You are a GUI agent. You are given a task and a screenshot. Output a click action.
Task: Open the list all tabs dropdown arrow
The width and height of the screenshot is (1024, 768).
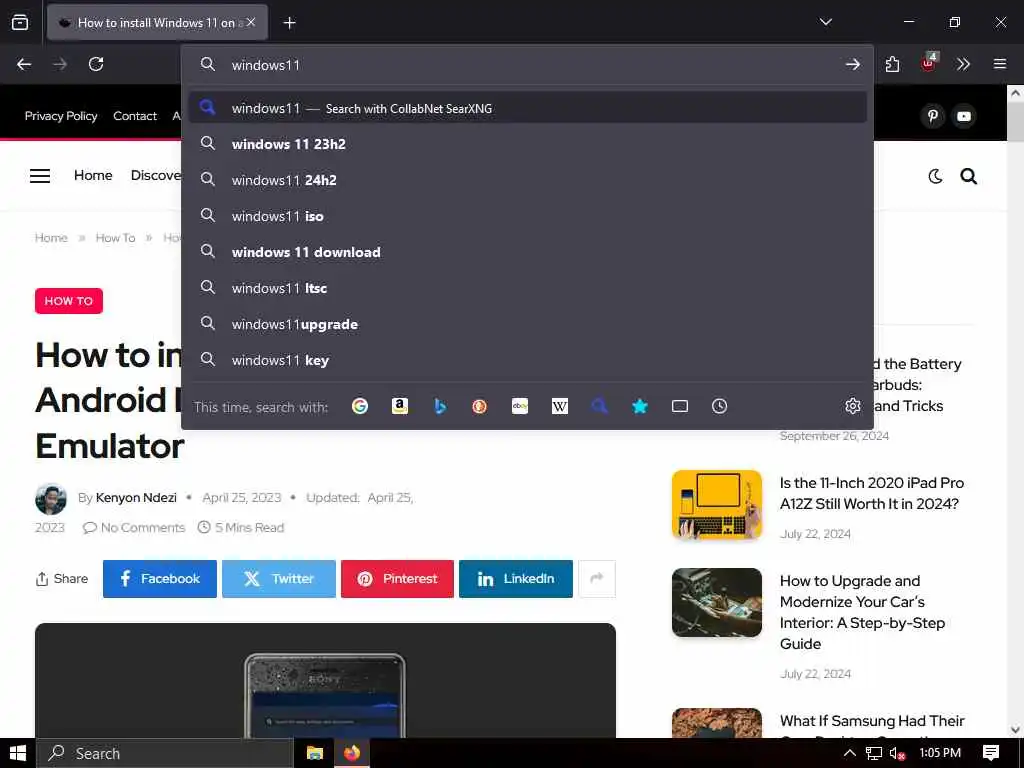pyautogui.click(x=825, y=22)
